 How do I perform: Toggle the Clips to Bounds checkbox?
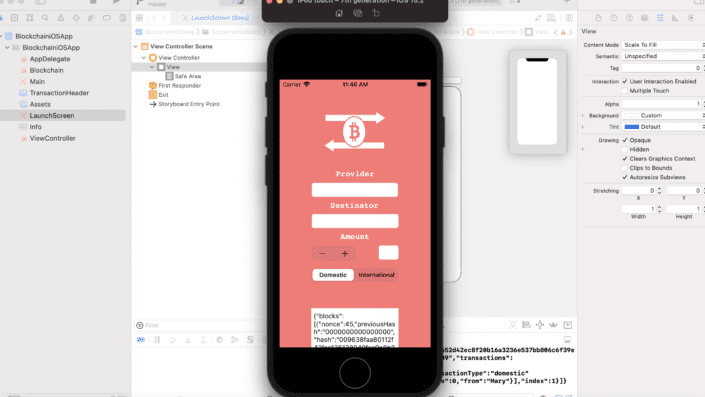[x=625, y=168]
